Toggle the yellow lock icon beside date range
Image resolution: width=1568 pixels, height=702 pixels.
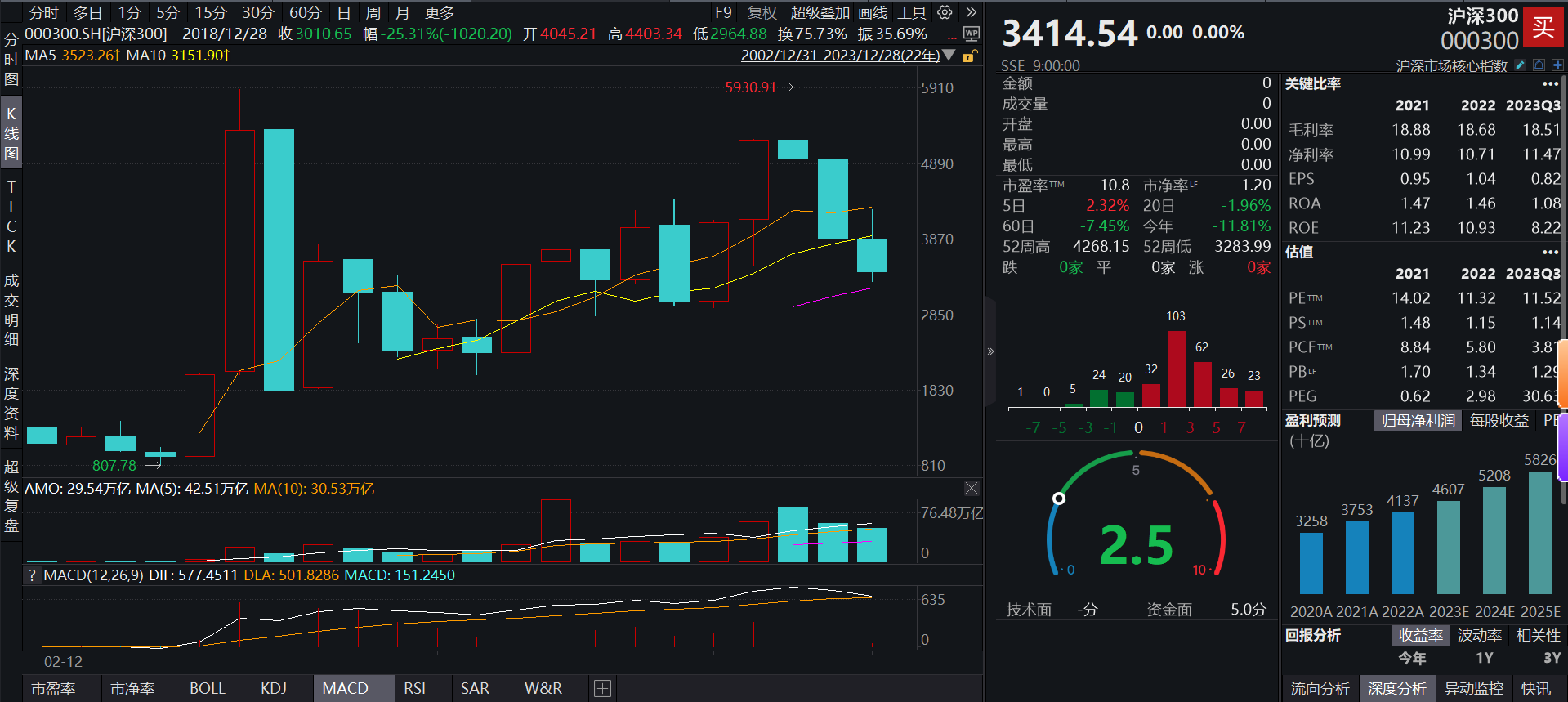(969, 56)
